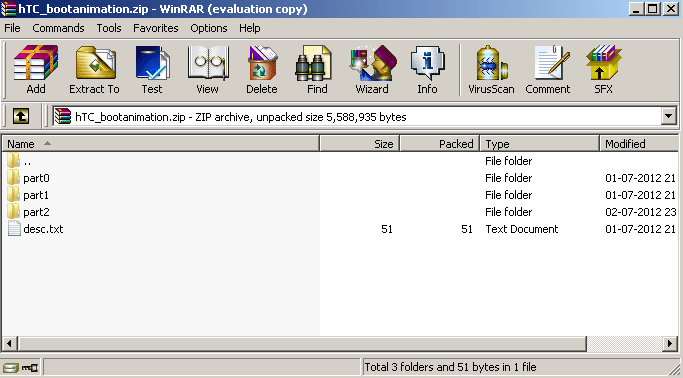Click the horizontal scrollbar right arrow

click(x=670, y=344)
